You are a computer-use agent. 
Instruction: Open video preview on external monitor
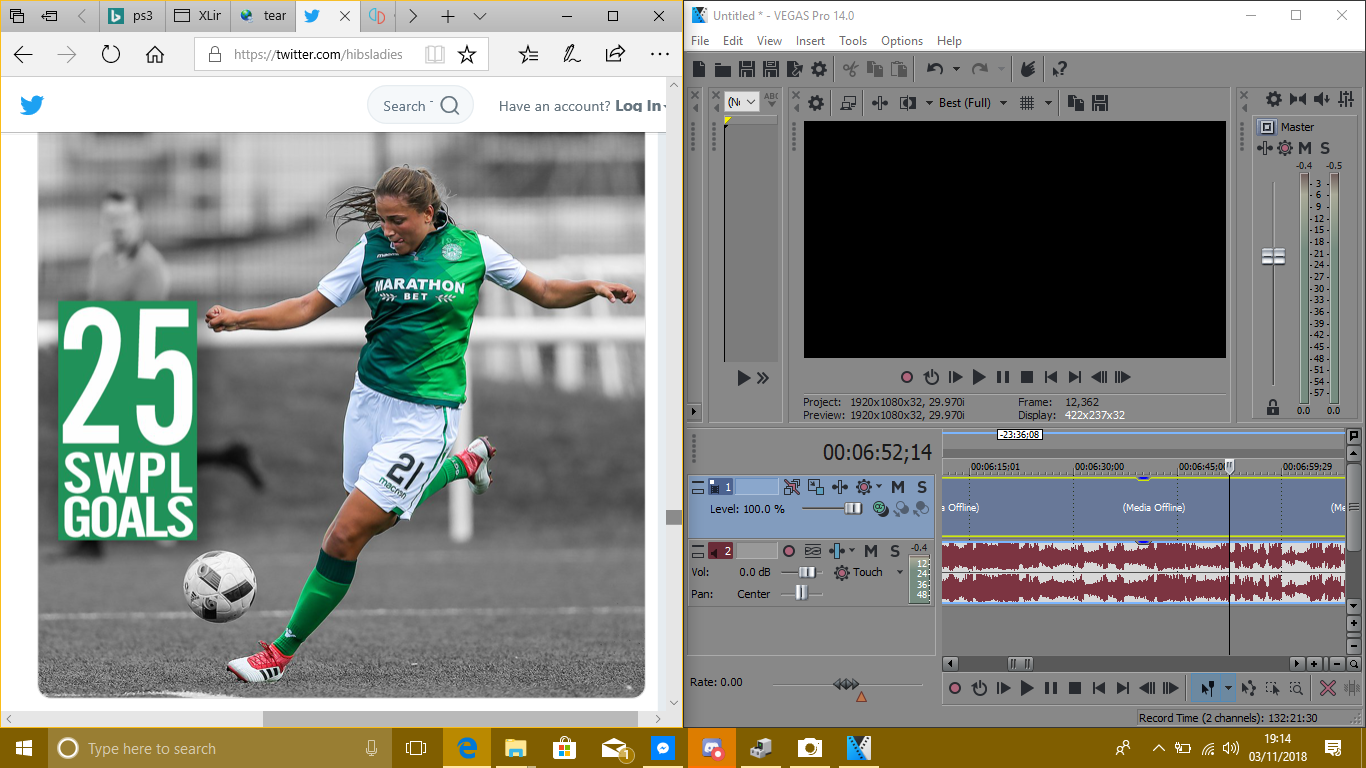click(x=848, y=103)
